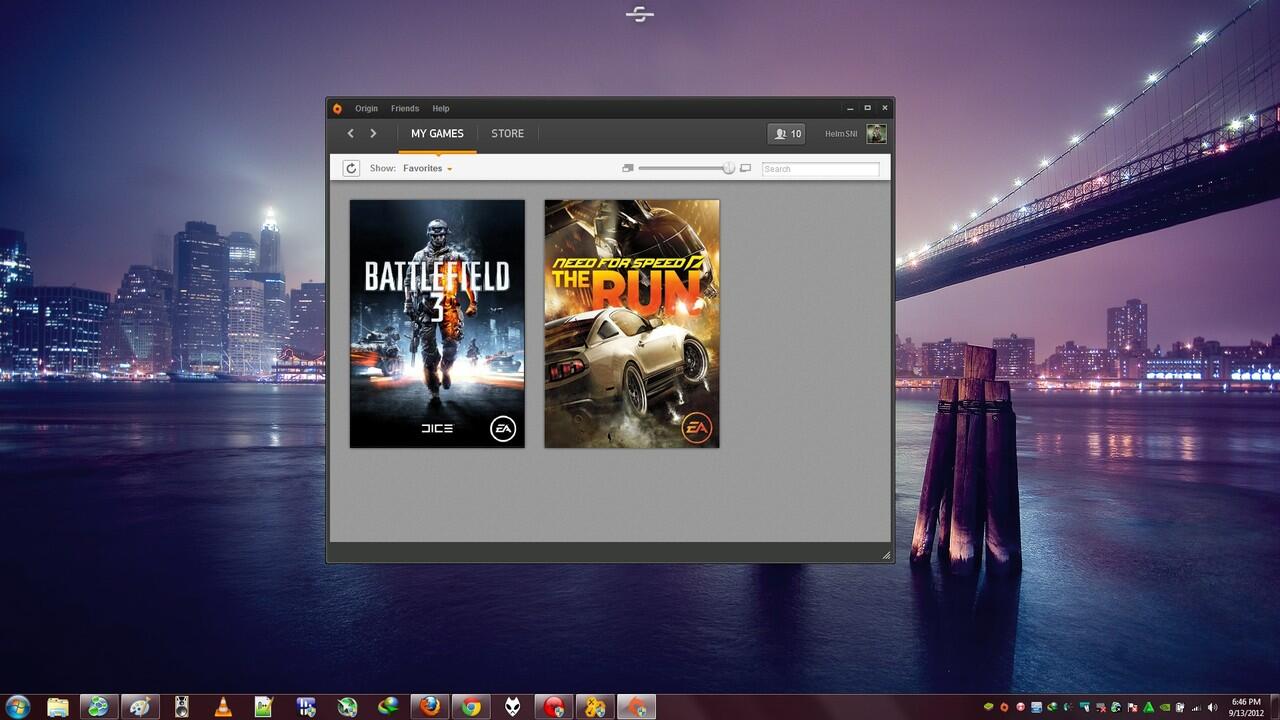Click the Origin logo in the title bar
This screenshot has height=720, width=1280.
click(x=337, y=108)
